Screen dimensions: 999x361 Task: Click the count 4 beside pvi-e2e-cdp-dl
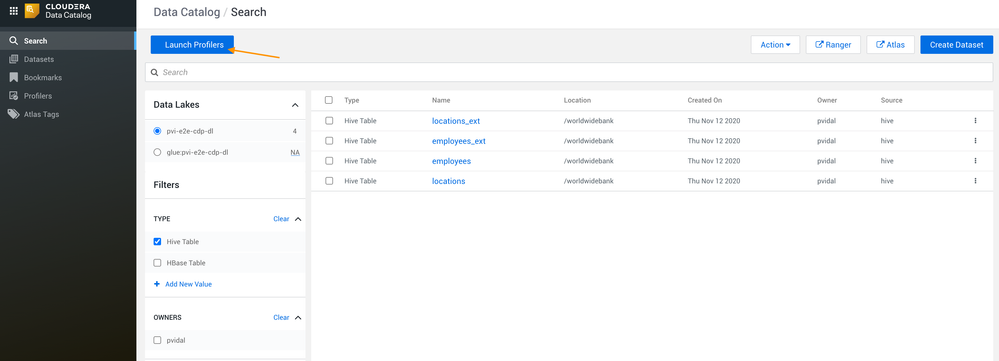295,131
